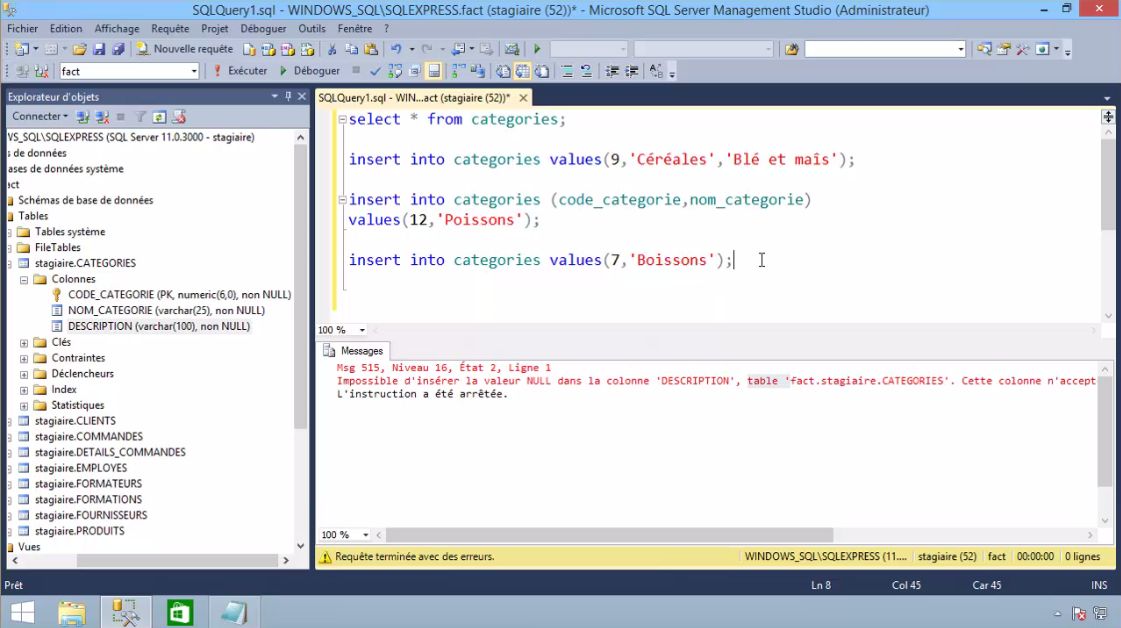1121x628 pixels.
Task: Expand the Clés folder node
Action: (24, 343)
